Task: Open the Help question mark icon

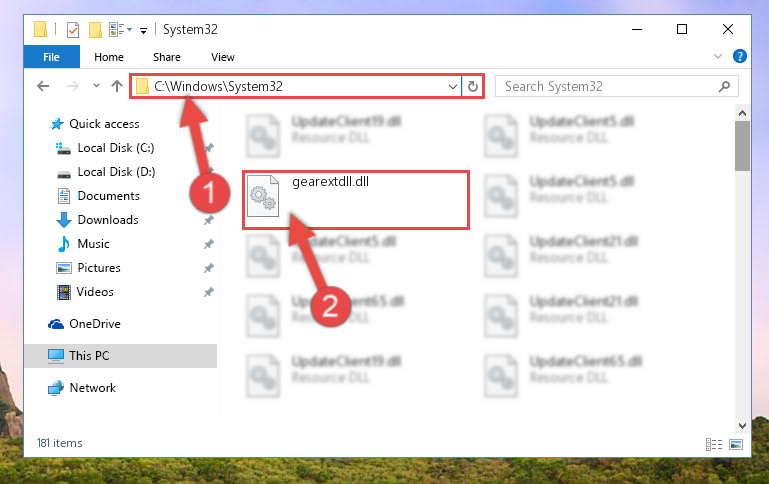Action: (x=740, y=56)
